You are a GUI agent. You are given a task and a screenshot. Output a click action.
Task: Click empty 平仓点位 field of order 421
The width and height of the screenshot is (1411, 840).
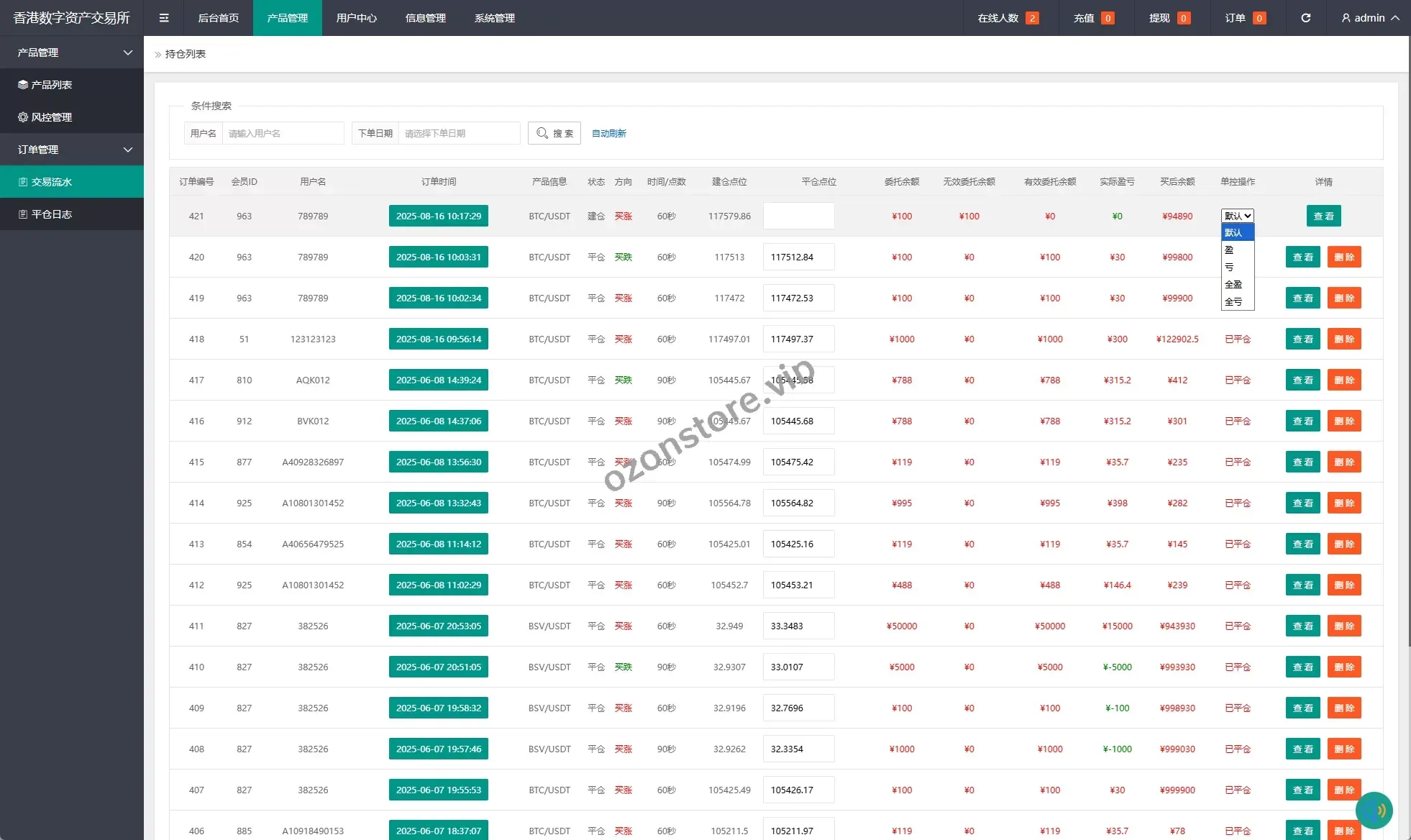[x=798, y=216]
